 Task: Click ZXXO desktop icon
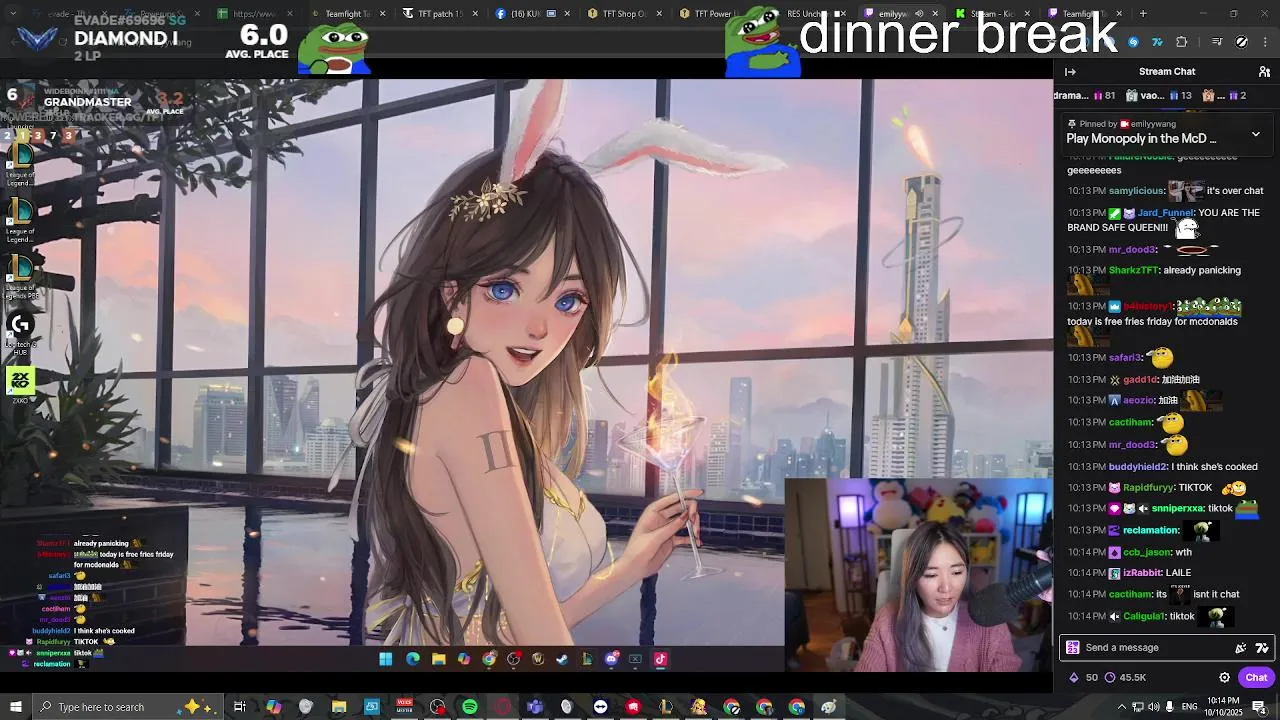click(20, 386)
